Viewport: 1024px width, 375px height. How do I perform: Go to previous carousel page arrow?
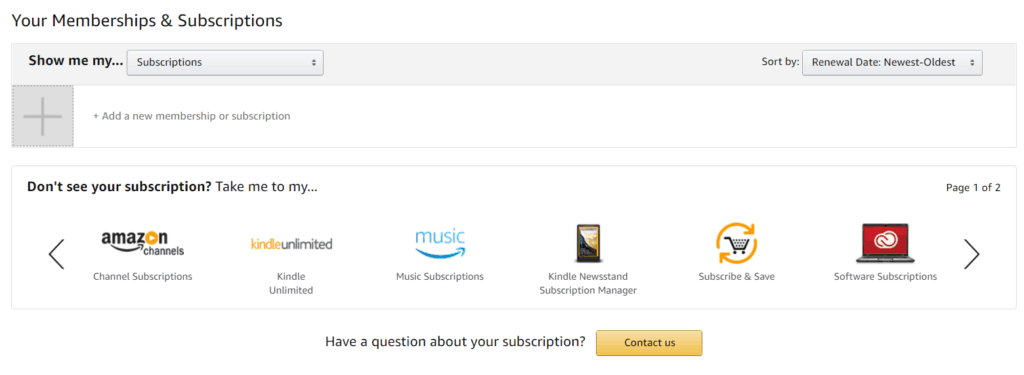[x=57, y=254]
